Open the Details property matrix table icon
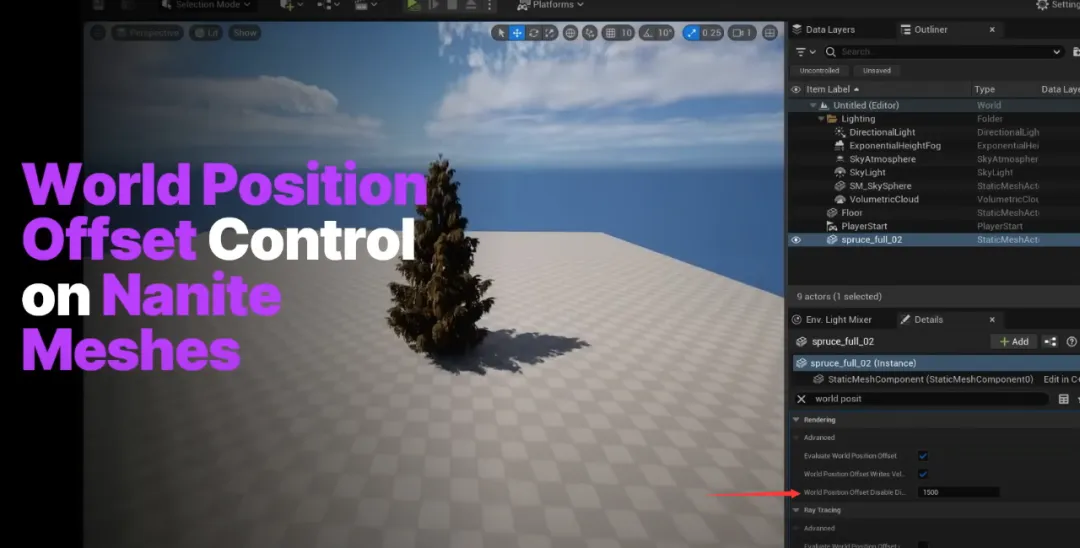The width and height of the screenshot is (1080, 548). pos(1063,399)
